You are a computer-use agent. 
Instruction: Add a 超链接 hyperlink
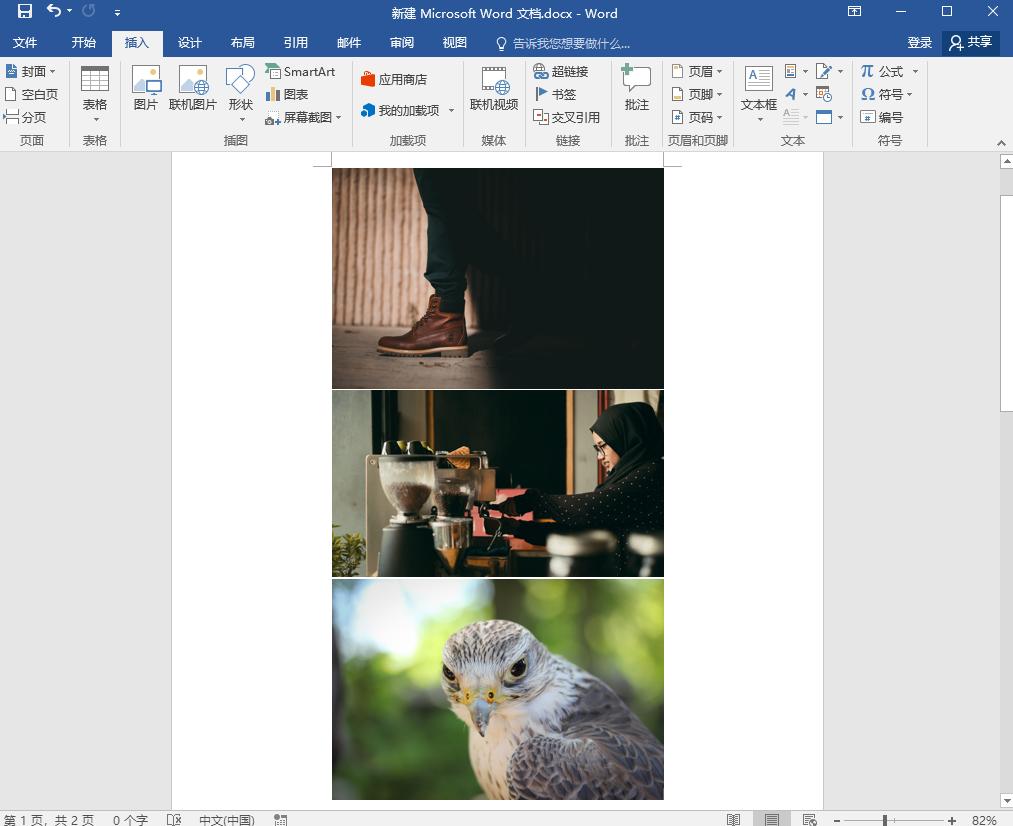[x=560, y=72]
